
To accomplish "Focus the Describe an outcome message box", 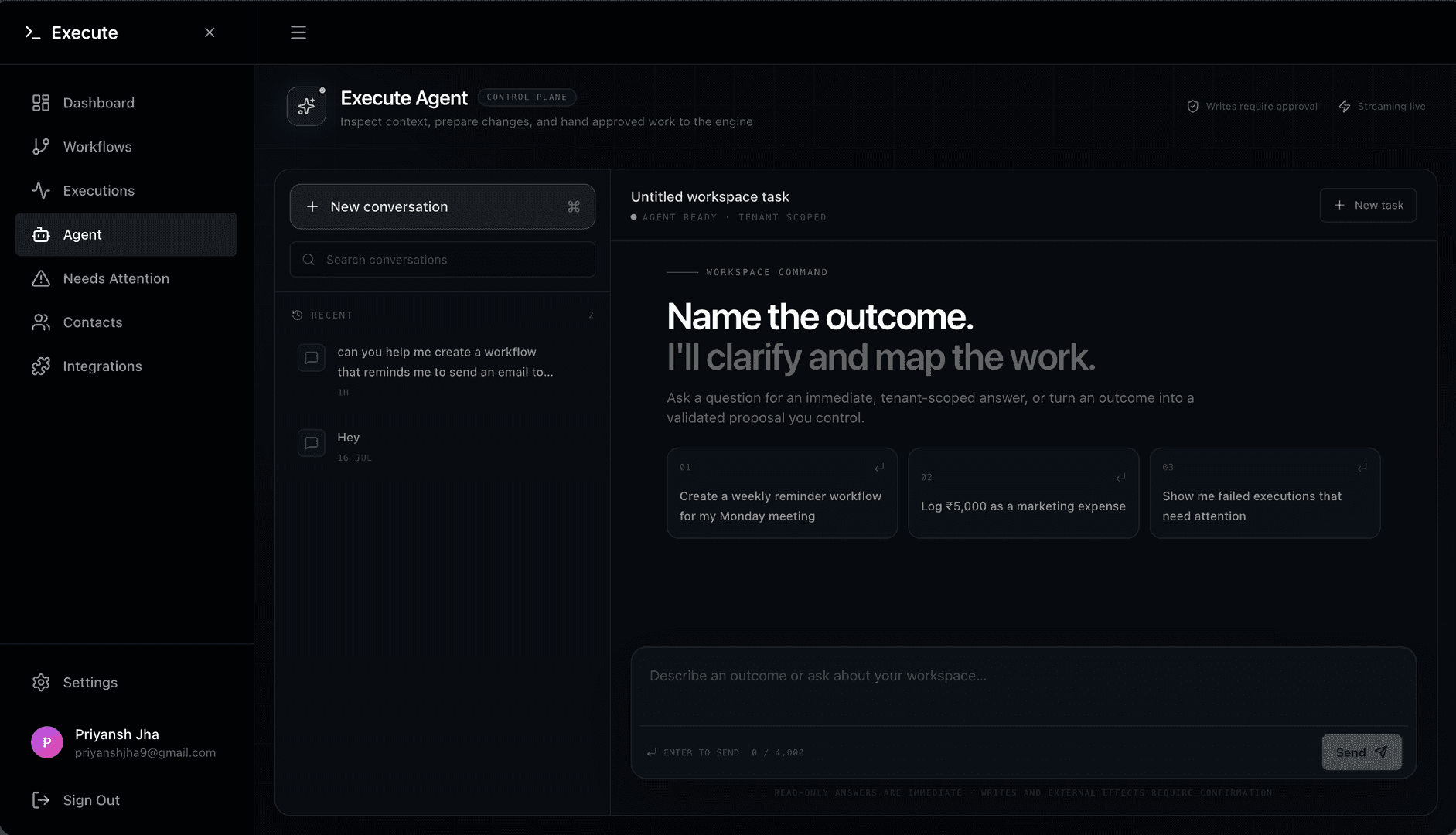I will point(1023,687).
